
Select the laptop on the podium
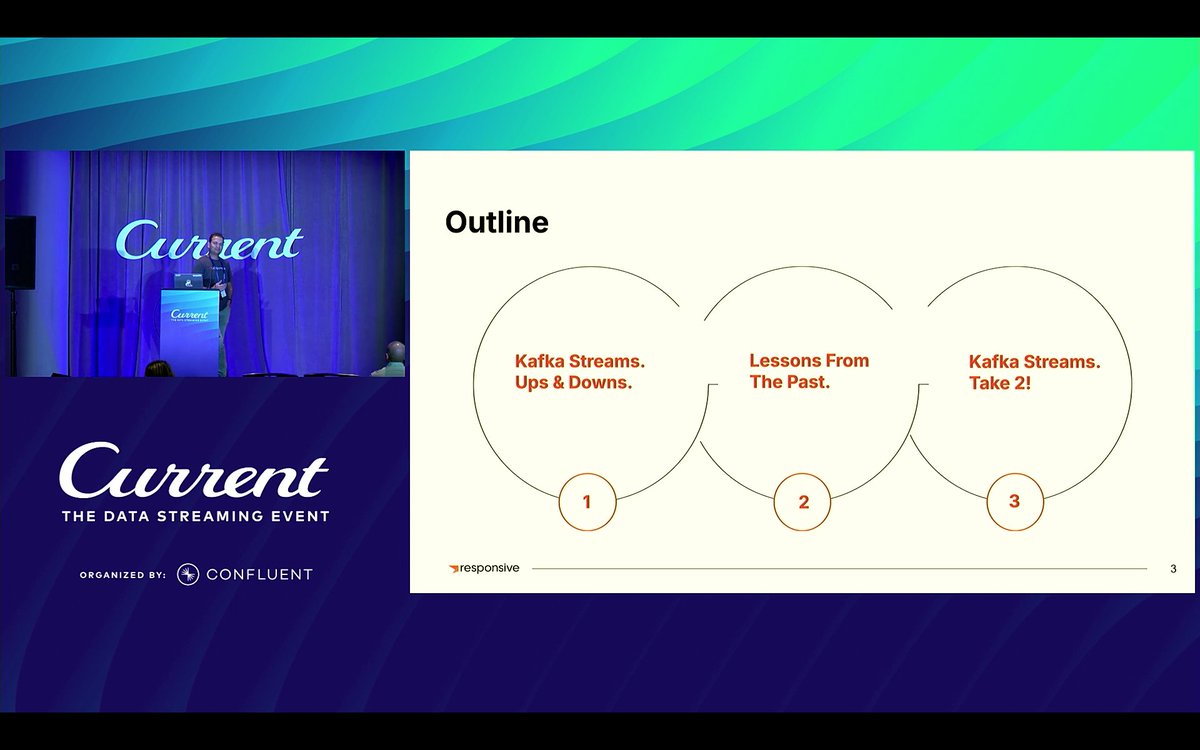(188, 282)
